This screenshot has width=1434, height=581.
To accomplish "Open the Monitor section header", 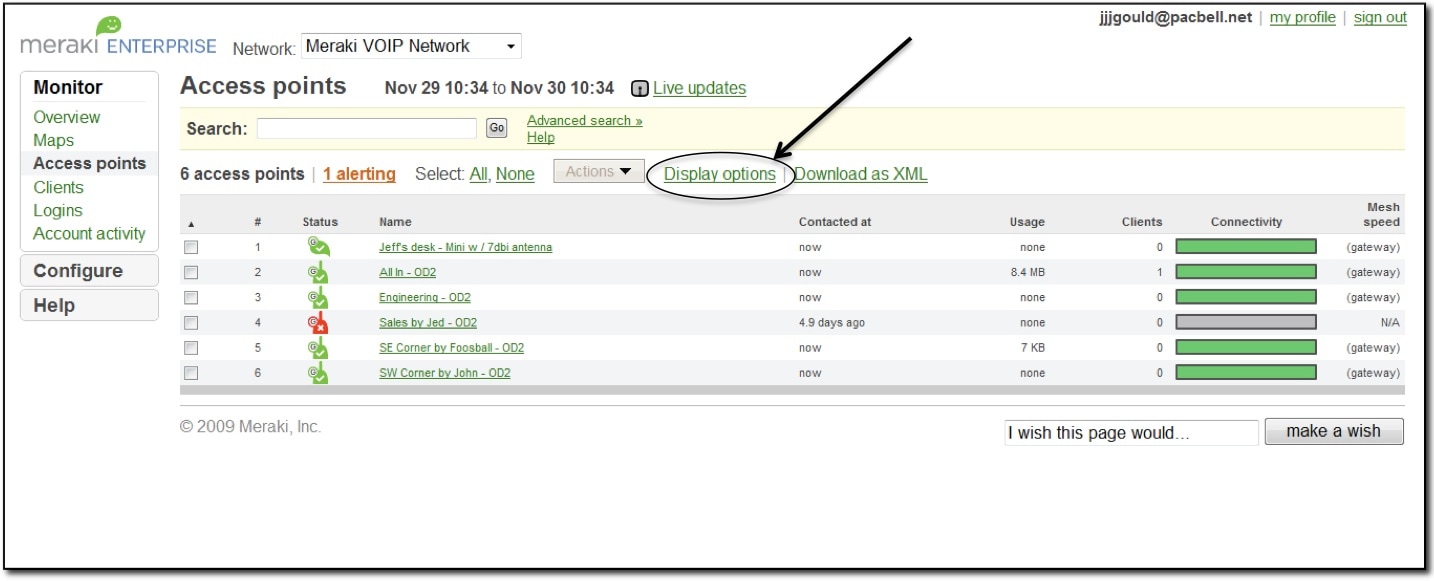I will click(x=68, y=87).
